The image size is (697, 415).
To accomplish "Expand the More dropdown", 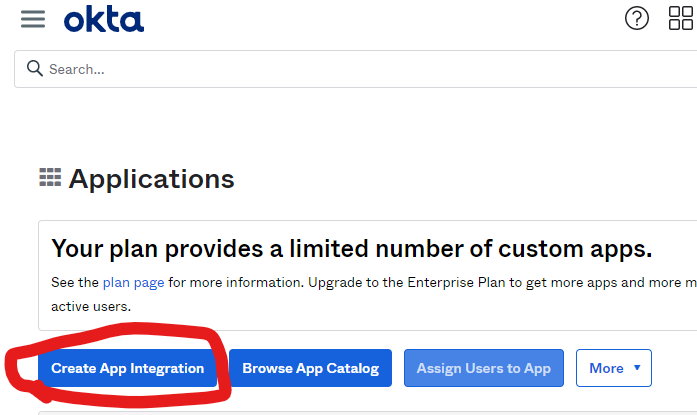I will 614,368.
